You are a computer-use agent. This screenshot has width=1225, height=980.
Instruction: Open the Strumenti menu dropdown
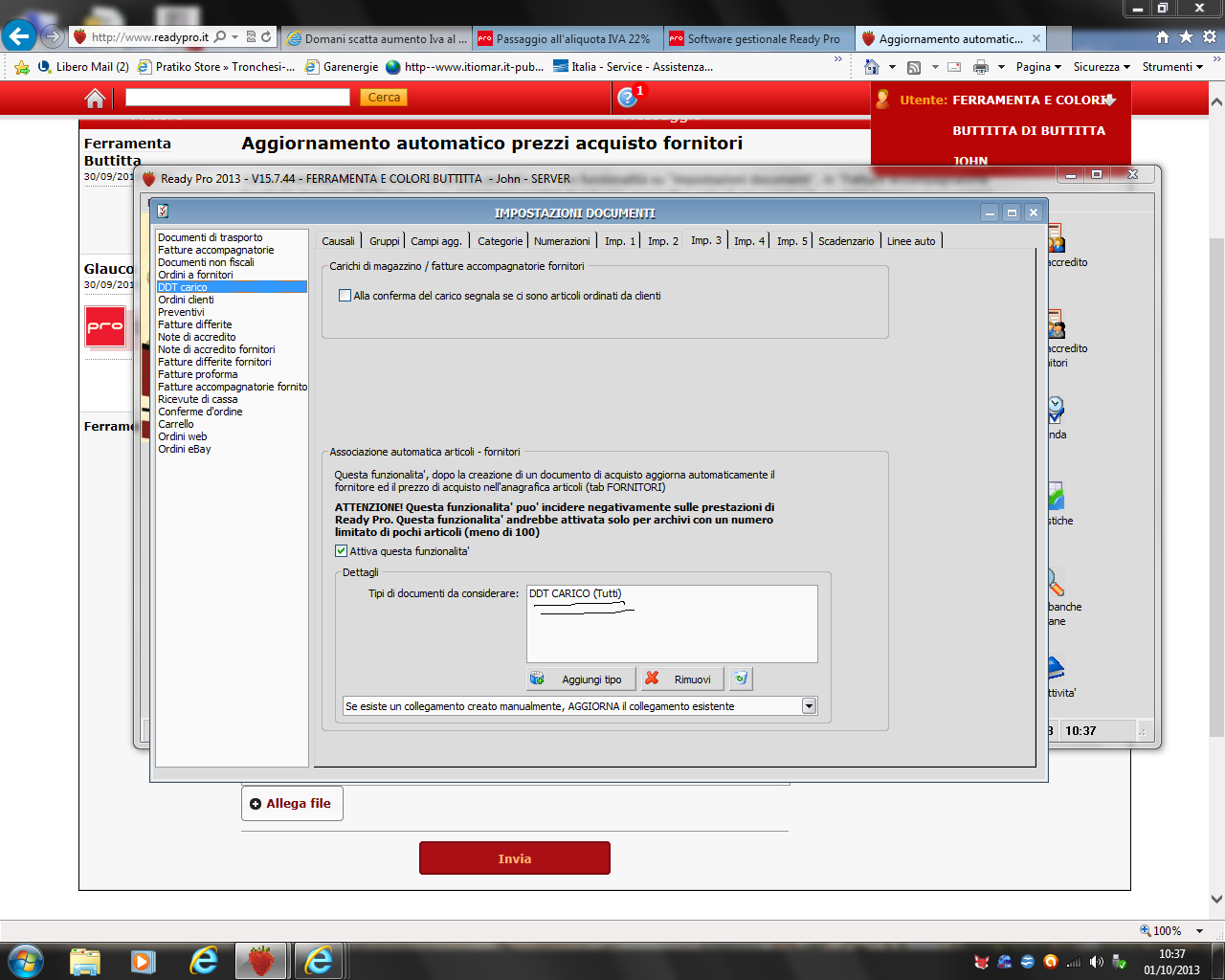point(1172,67)
